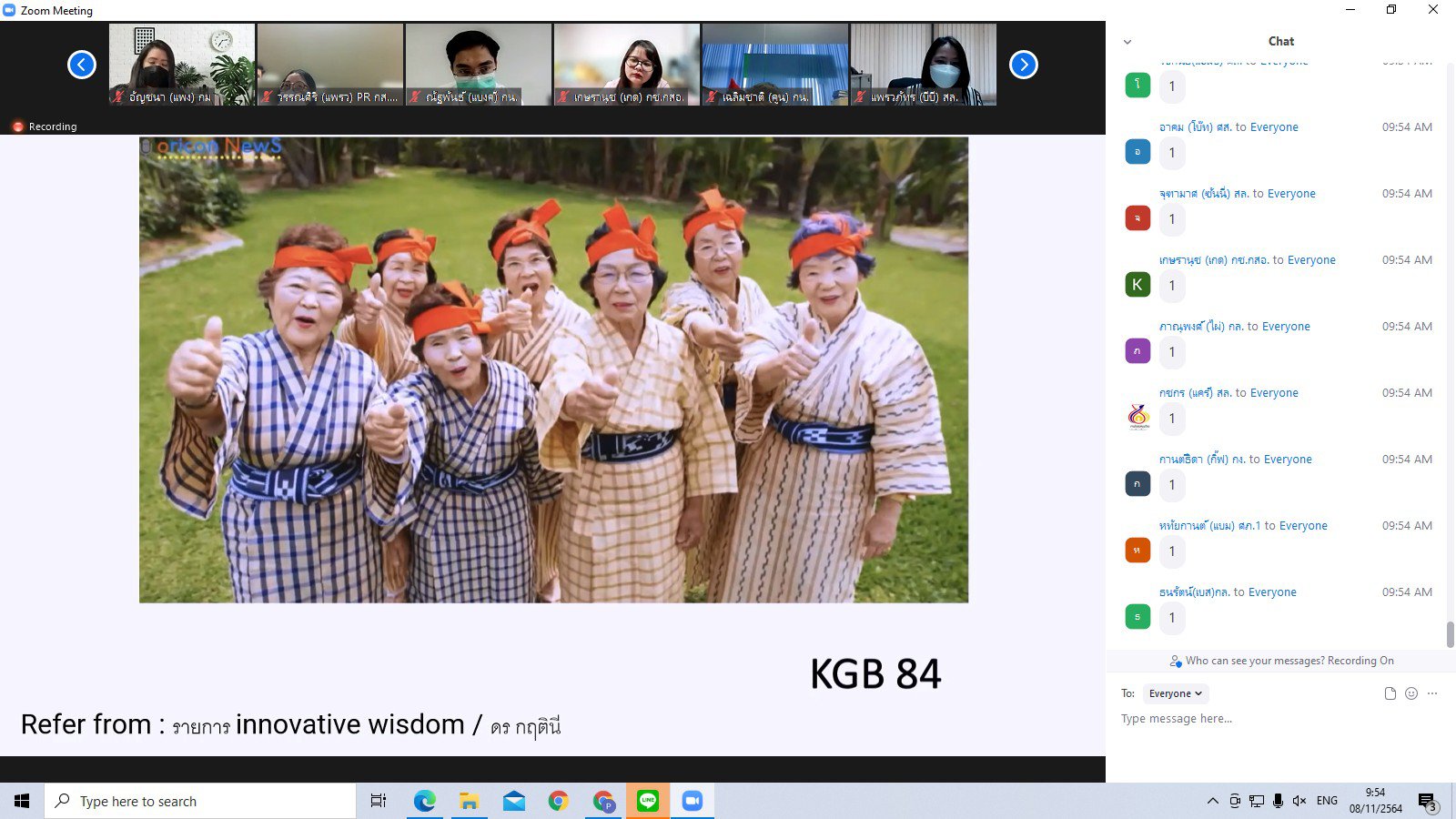
Task: Click the file attachment icon in chat
Action: tap(1390, 693)
